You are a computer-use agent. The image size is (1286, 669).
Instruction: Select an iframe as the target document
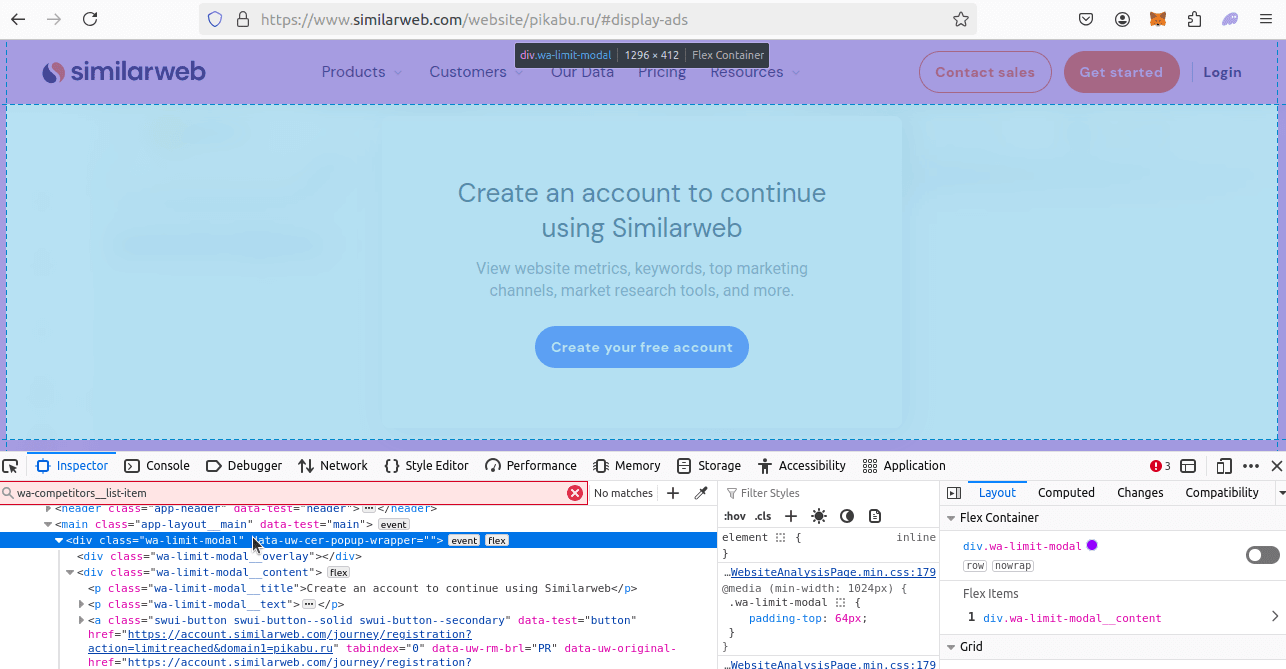(x=1188, y=466)
